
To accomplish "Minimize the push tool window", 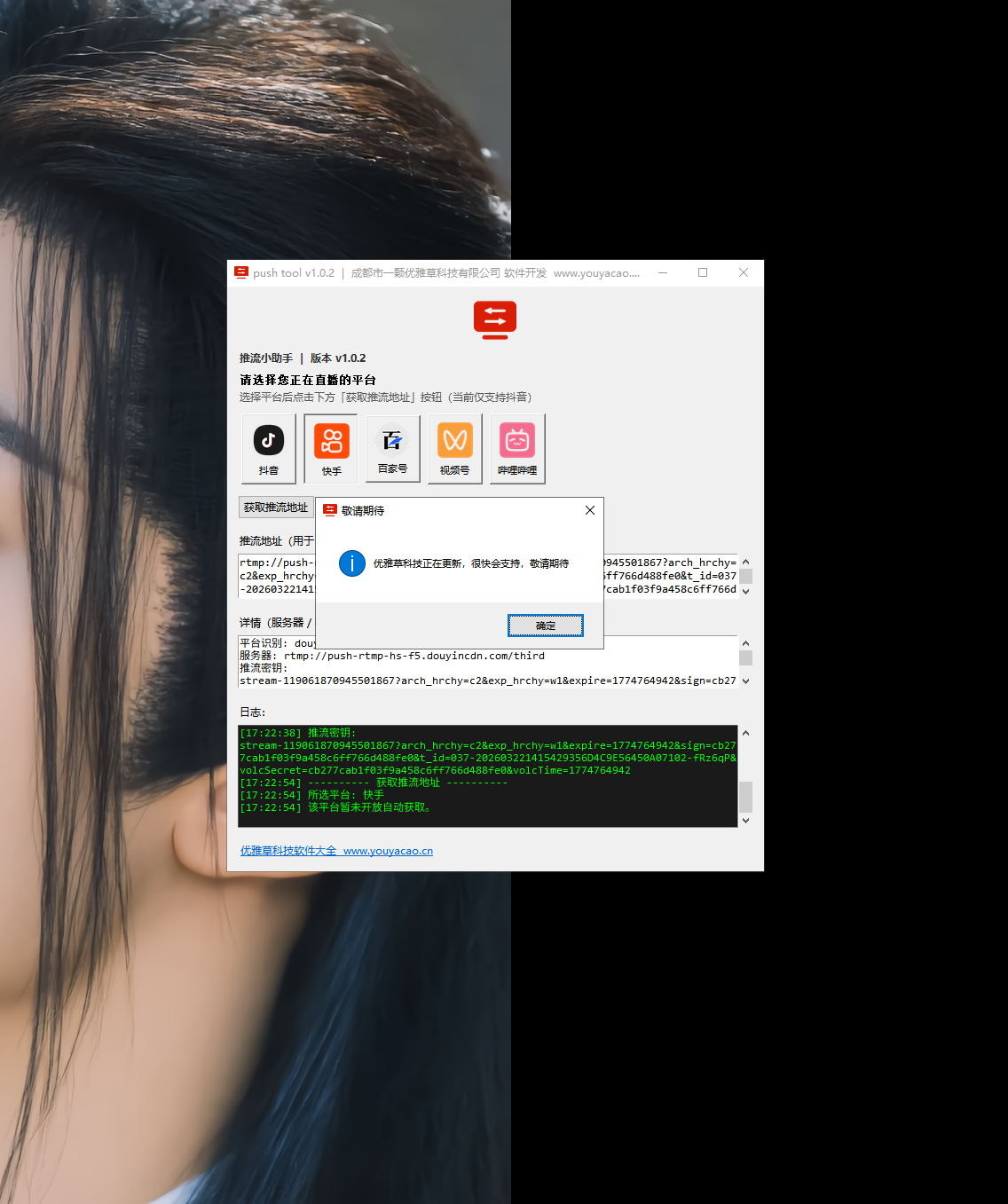I will [663, 272].
